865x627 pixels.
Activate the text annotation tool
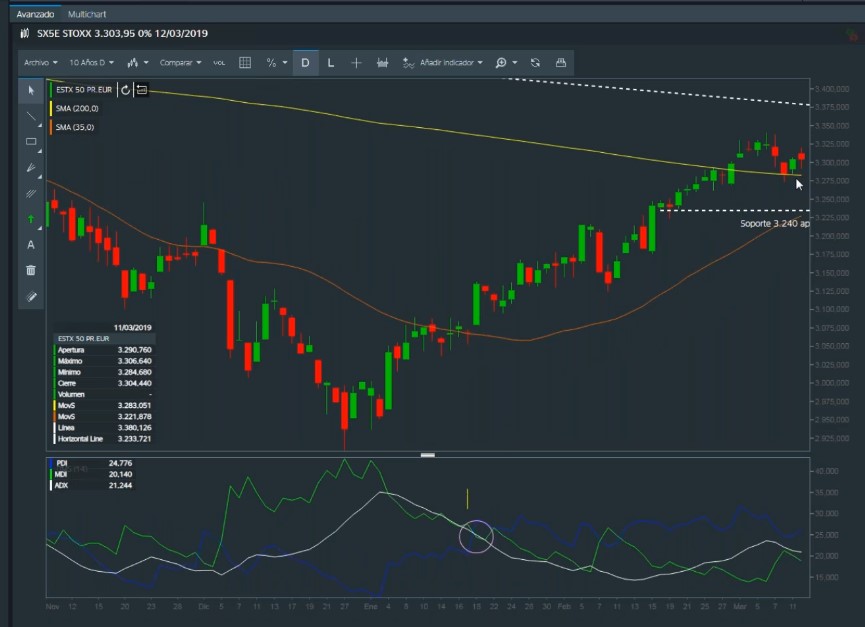[x=31, y=245]
